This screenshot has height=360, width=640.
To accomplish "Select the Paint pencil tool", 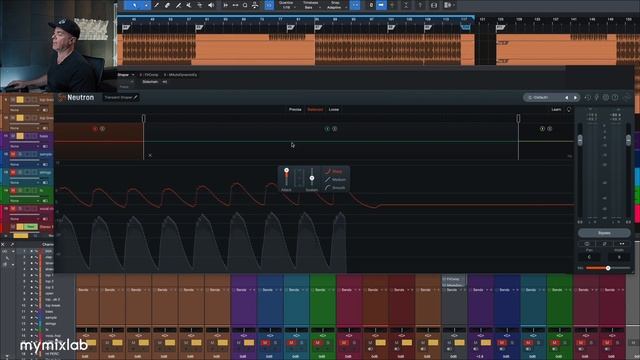I will (x=156, y=5).
